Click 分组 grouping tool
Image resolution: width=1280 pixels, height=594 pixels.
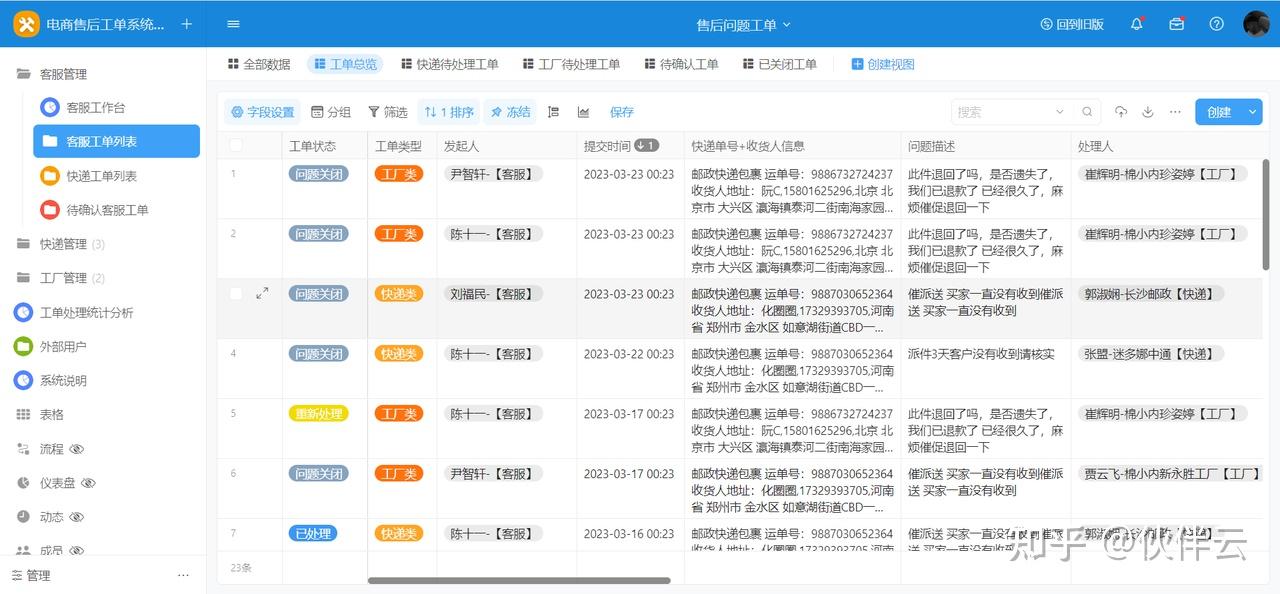[331, 112]
